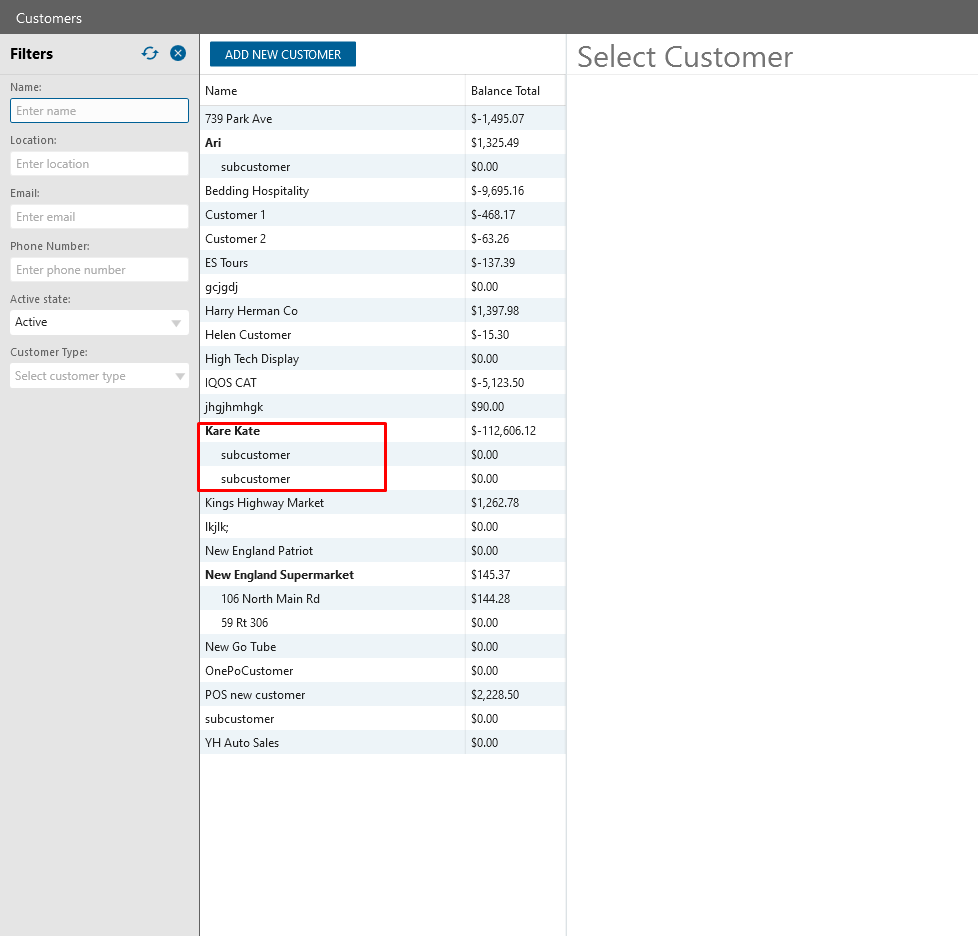
Task: Open the Active state dropdown
Action: 99,322
